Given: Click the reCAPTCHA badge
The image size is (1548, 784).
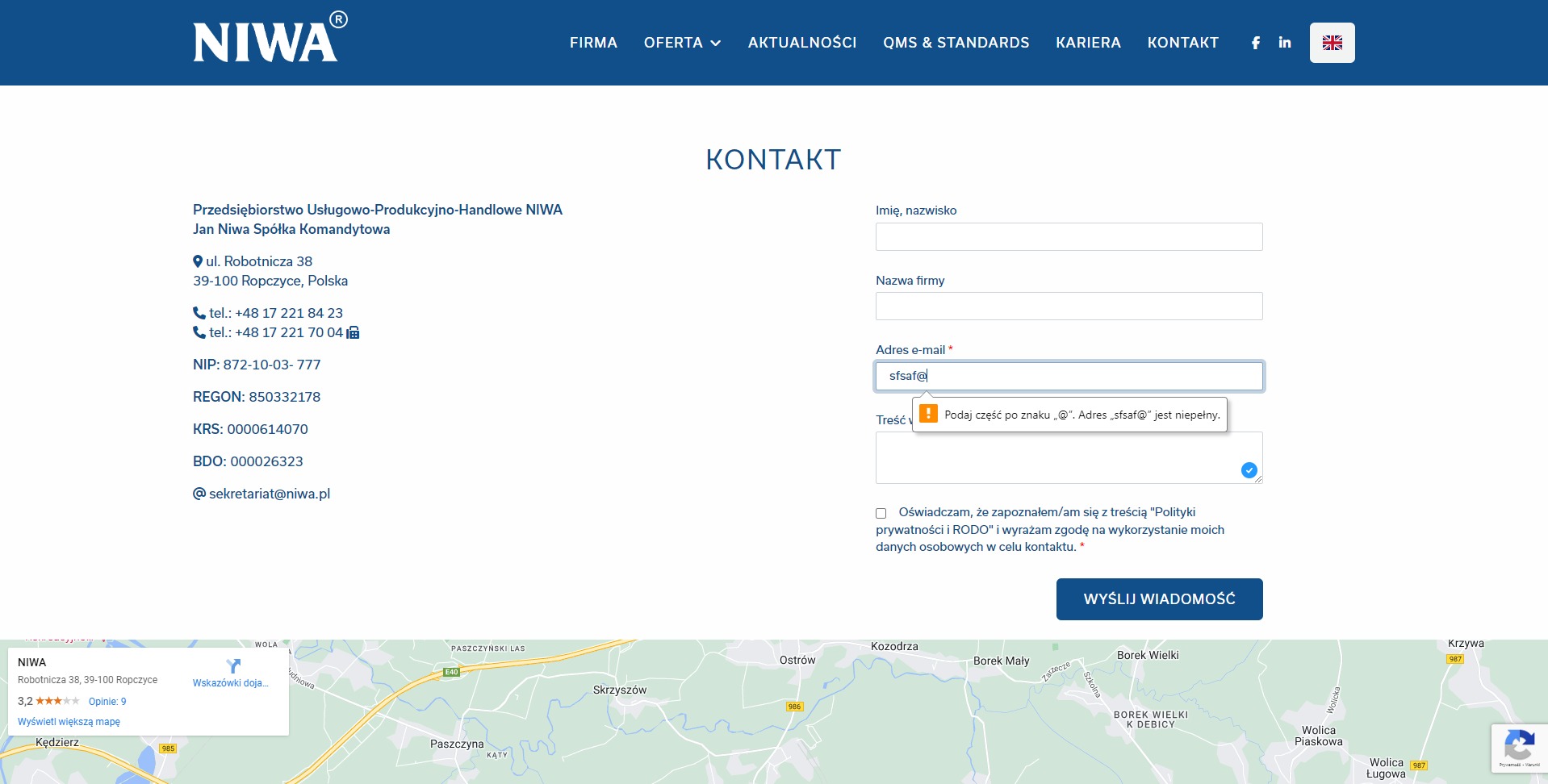Looking at the screenshot, I should (x=1520, y=749).
